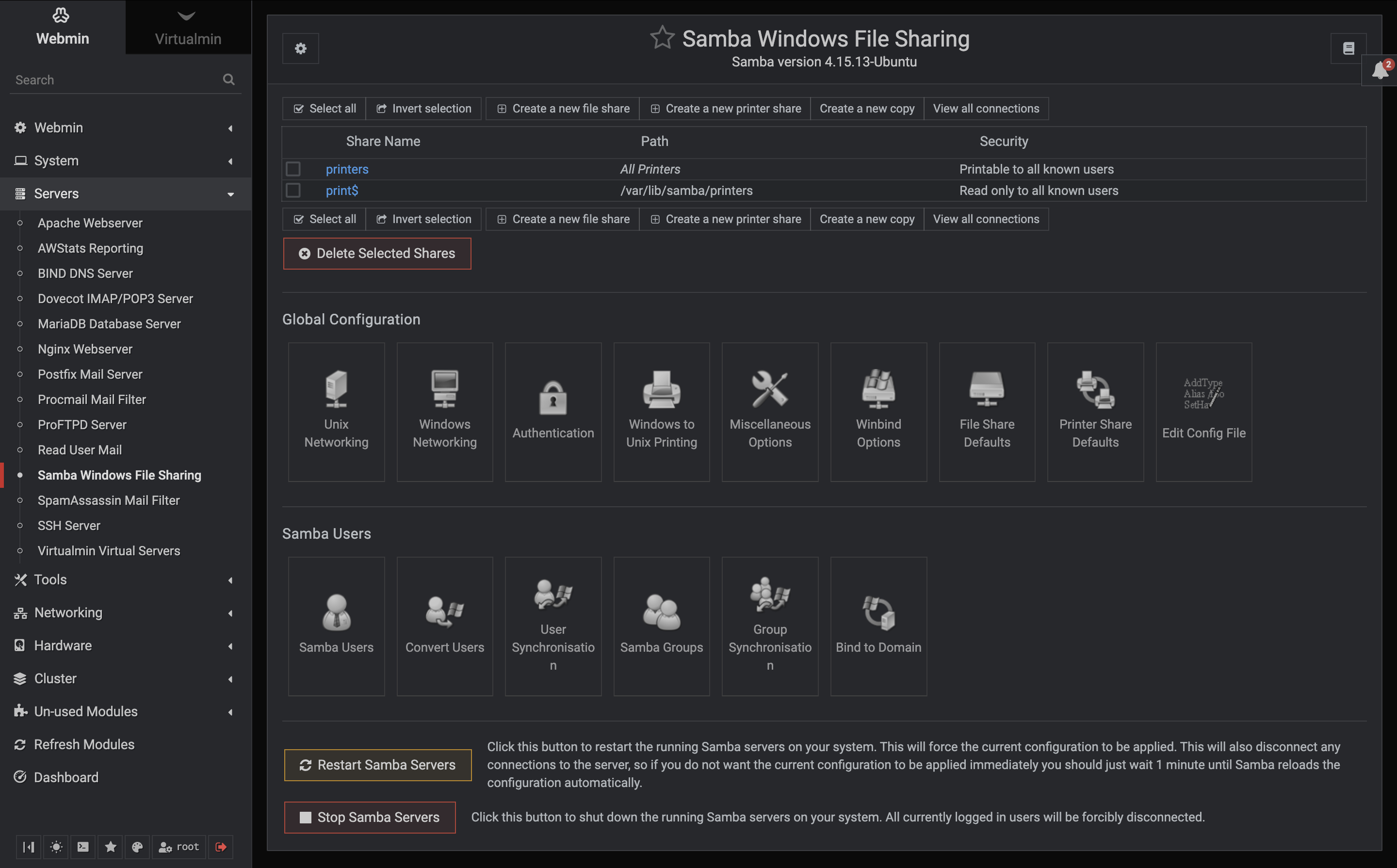Screen dimensions: 1397x868
Task: Check the printers share checkbox
Action: (293, 169)
